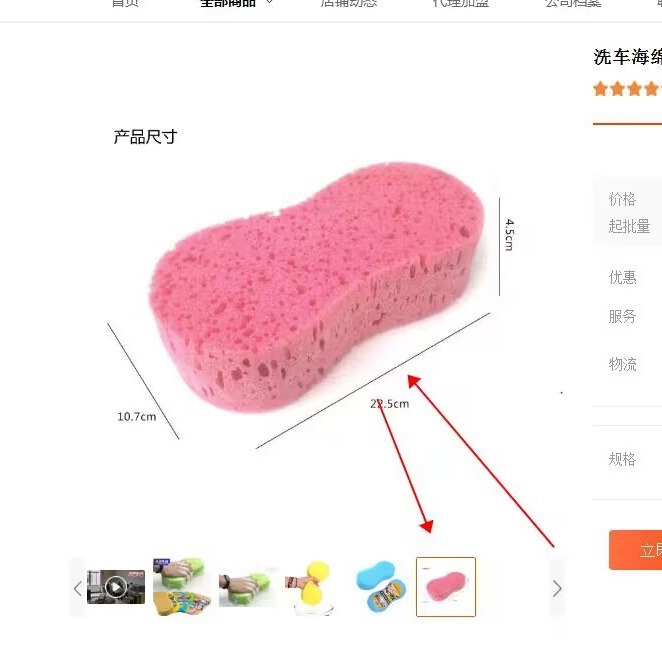
Task: Select blue sponge with packaging thumbnail
Action: click(380, 587)
